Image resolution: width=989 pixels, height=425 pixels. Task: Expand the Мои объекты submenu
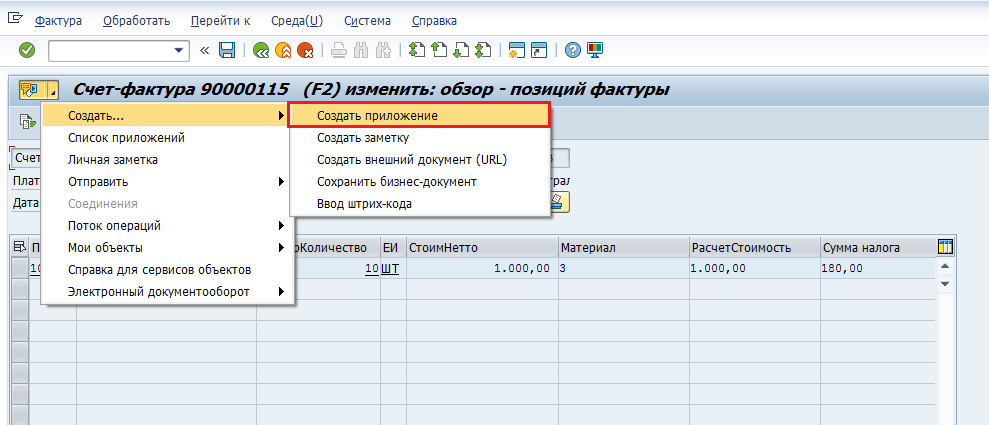click(x=165, y=248)
